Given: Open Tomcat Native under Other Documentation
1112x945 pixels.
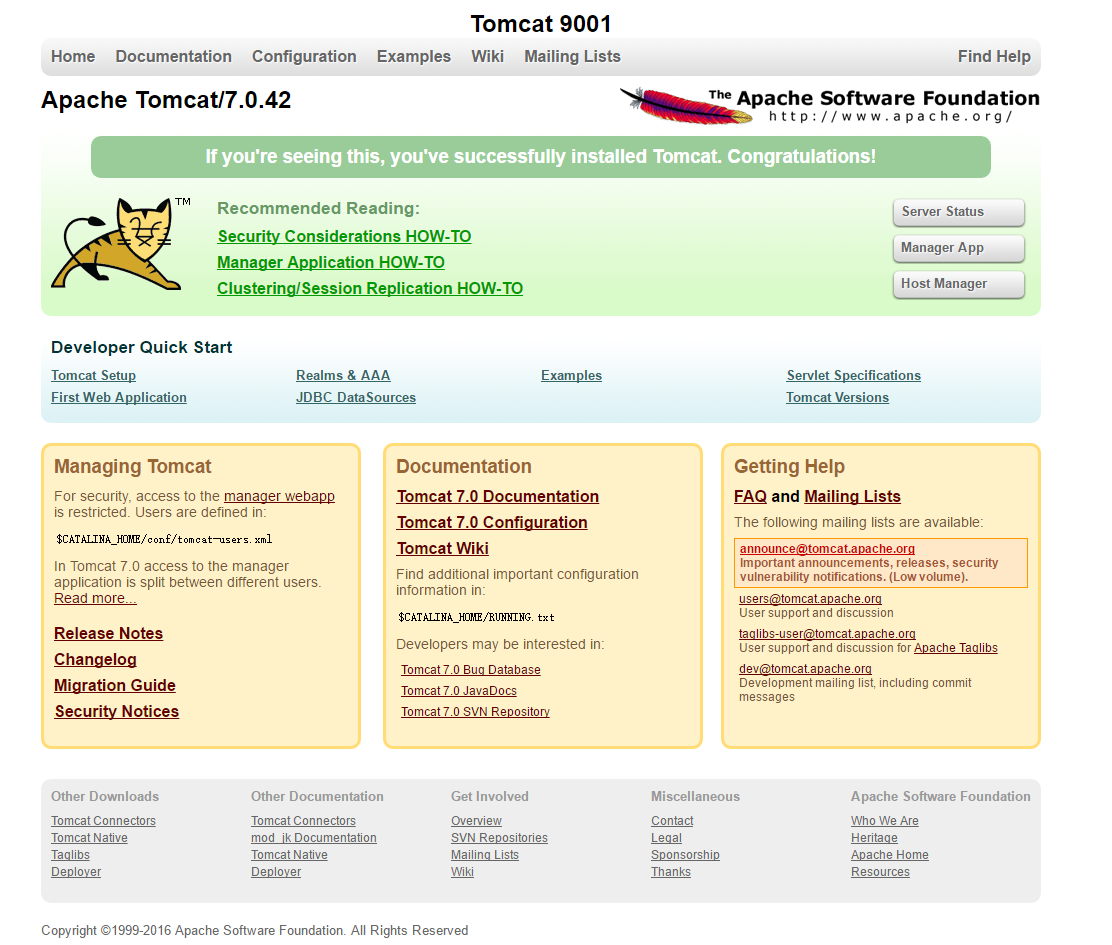Looking at the screenshot, I should [289, 855].
